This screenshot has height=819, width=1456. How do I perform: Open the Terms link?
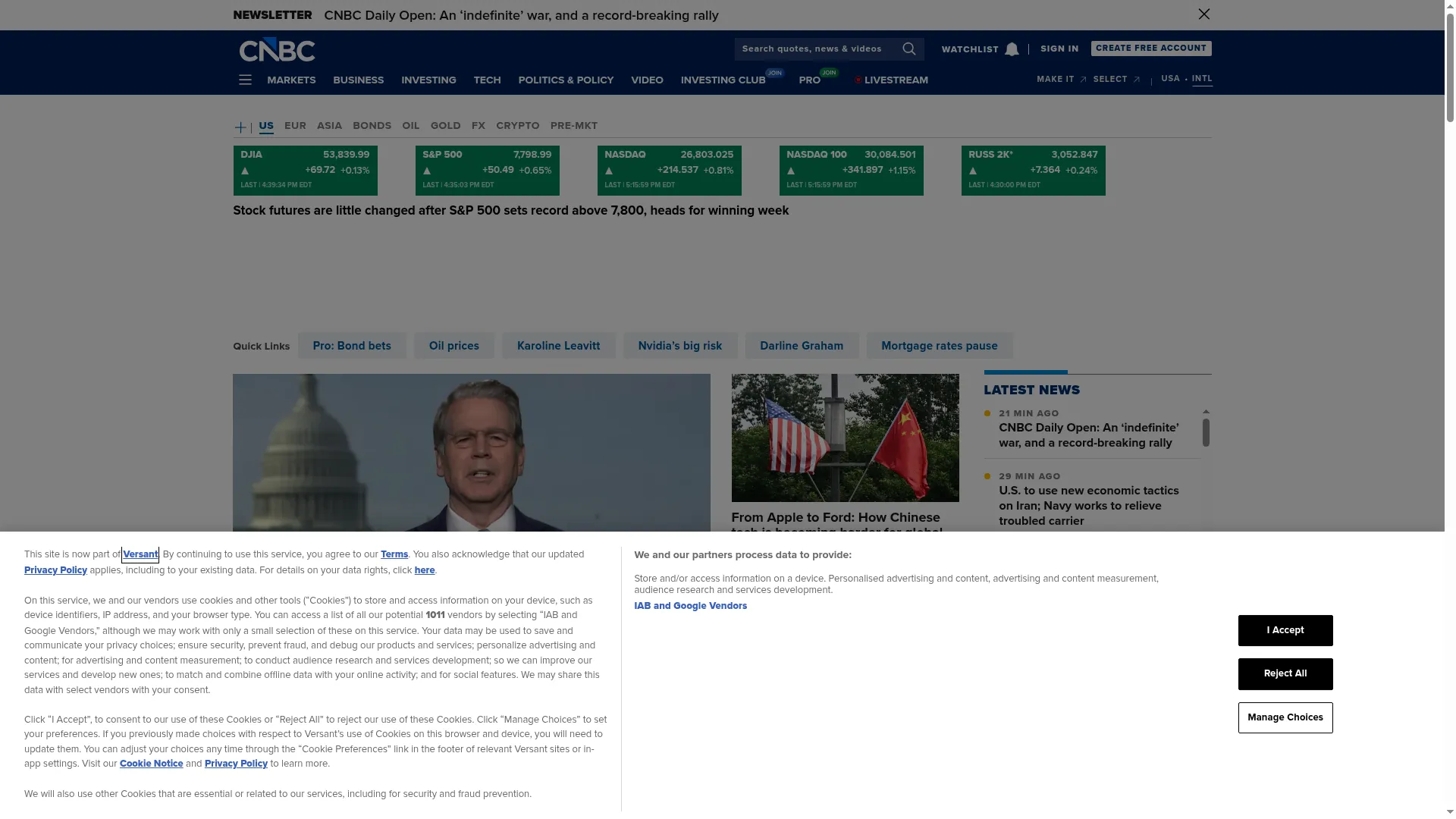pyautogui.click(x=394, y=554)
